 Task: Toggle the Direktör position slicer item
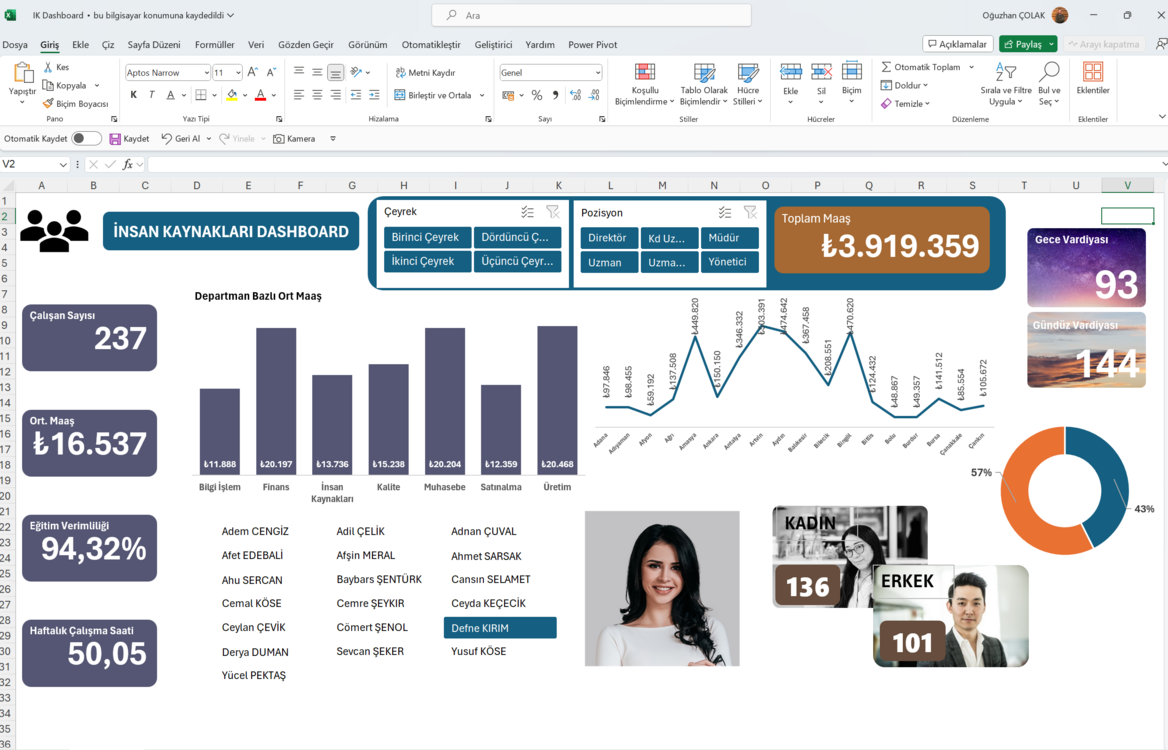pos(609,238)
